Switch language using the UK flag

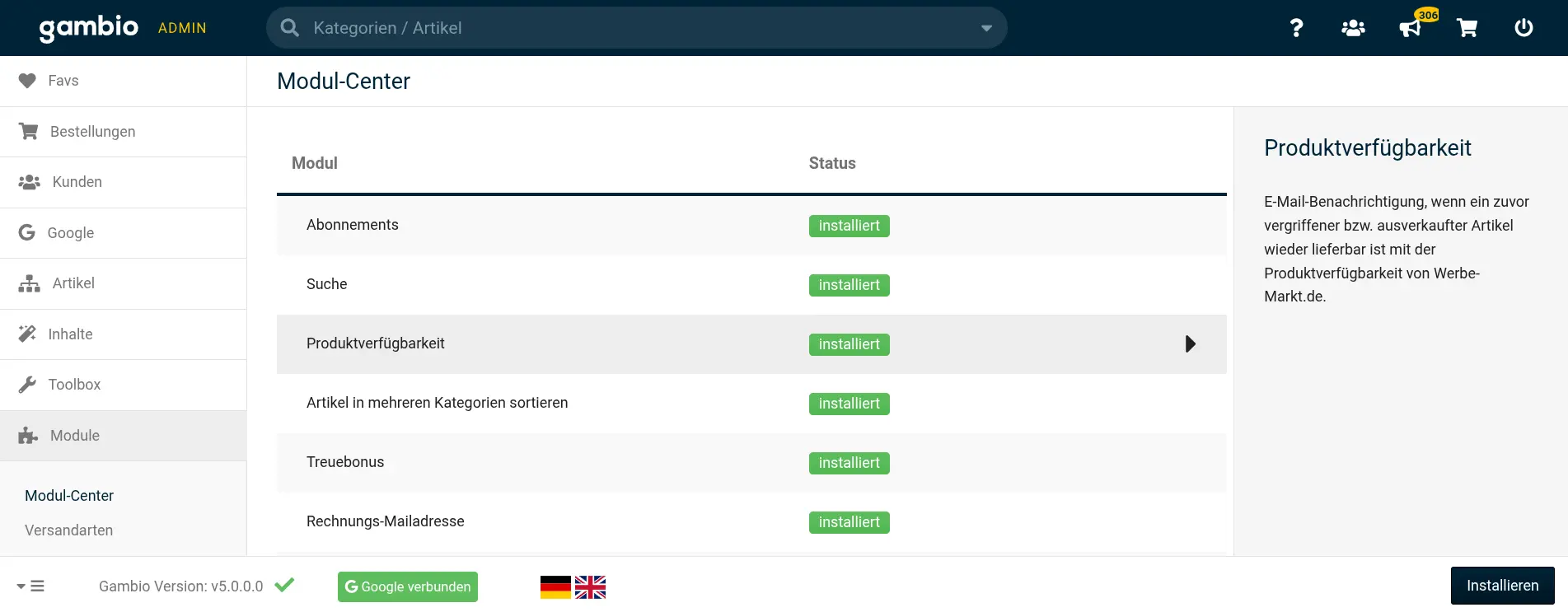(590, 587)
